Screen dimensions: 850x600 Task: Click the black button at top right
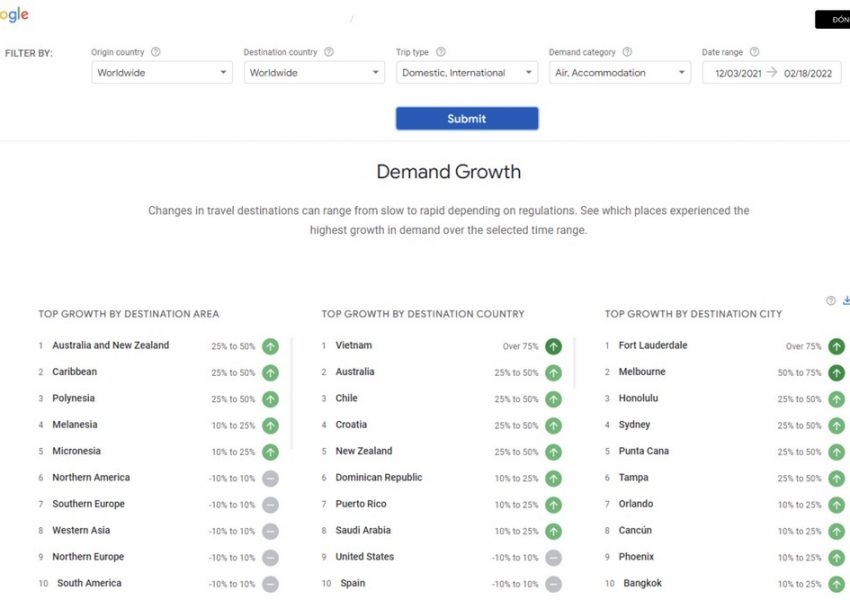832,19
